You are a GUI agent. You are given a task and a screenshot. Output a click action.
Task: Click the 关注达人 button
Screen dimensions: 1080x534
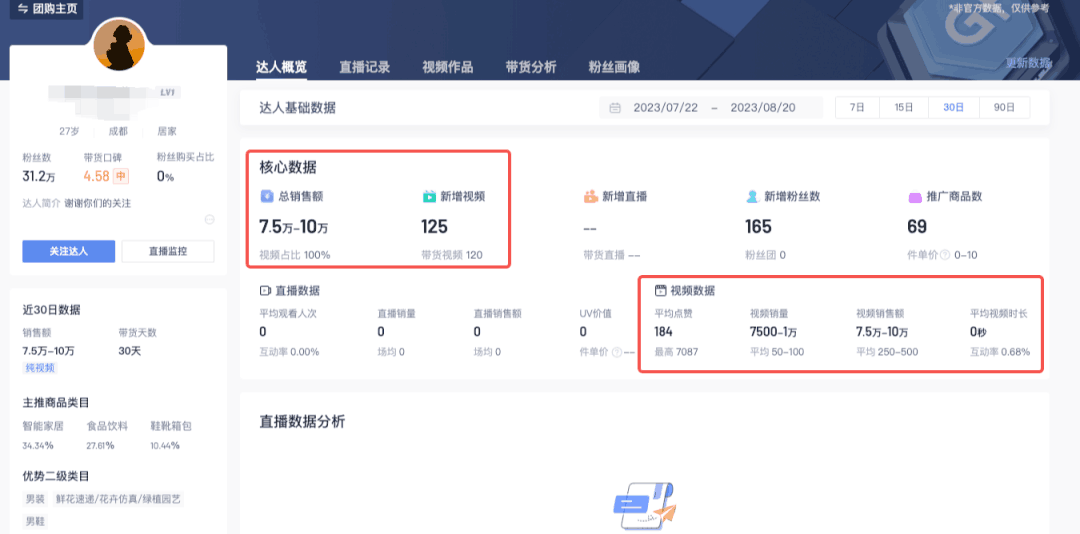click(68, 251)
